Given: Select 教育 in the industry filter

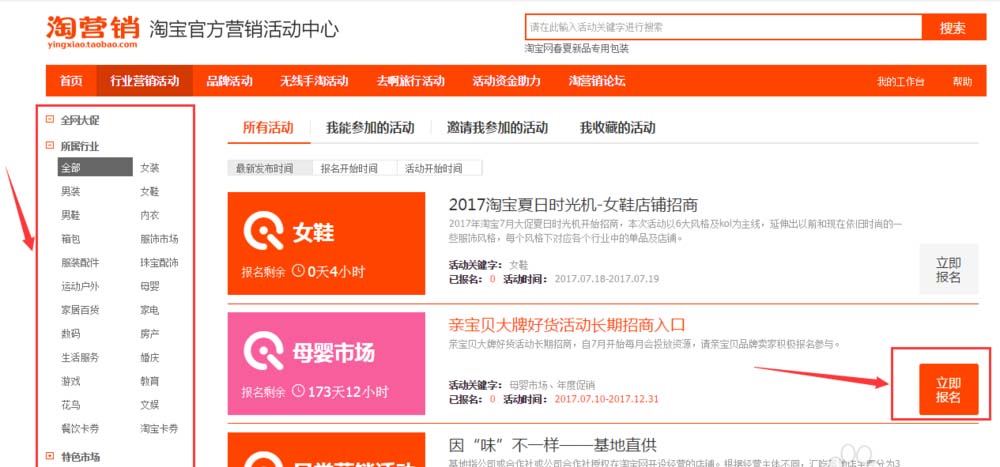Looking at the screenshot, I should (x=150, y=381).
